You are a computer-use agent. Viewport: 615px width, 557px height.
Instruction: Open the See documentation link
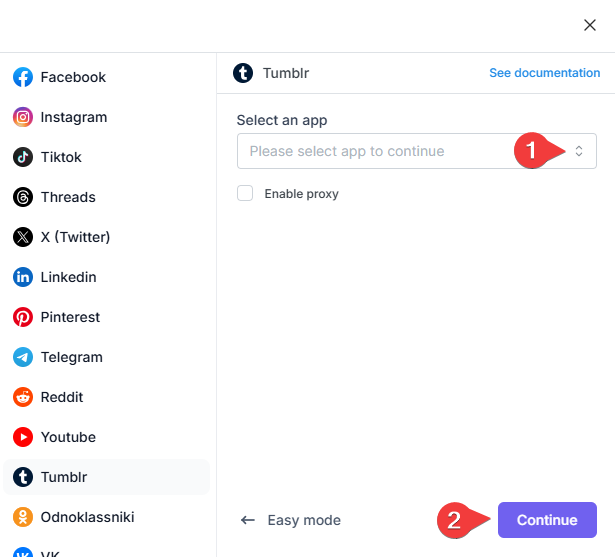[x=545, y=73]
